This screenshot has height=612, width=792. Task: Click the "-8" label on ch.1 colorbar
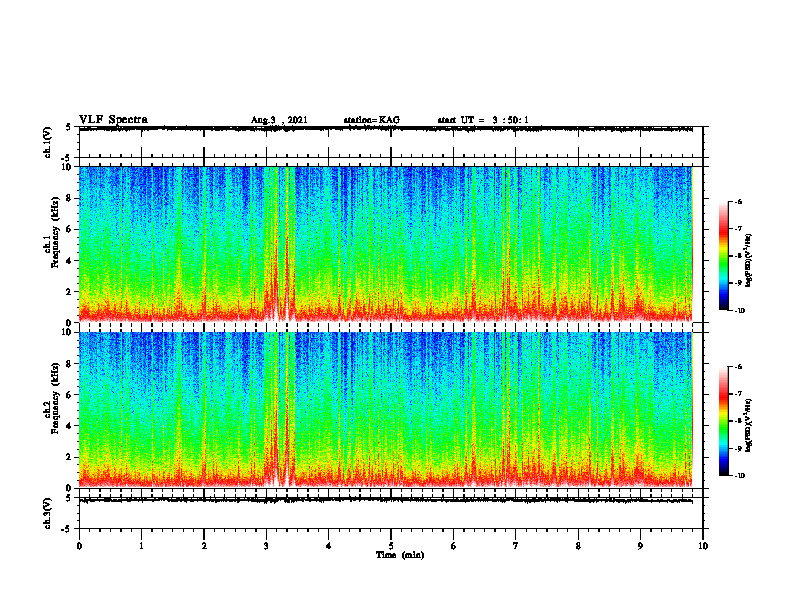[738, 256]
